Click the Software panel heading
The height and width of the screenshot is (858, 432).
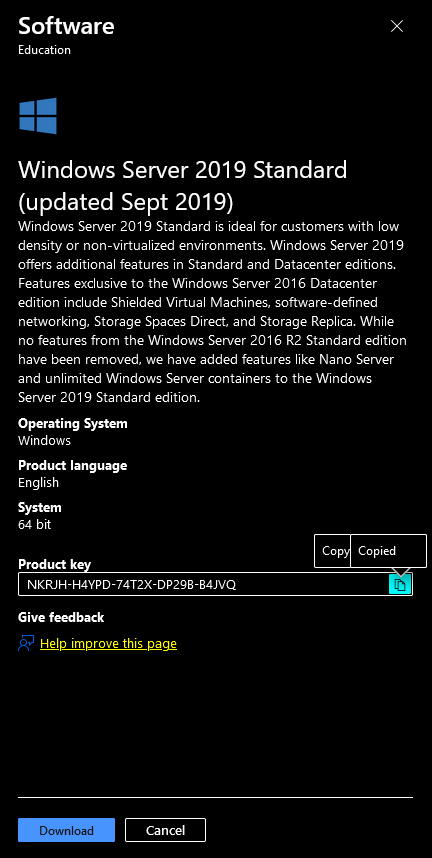pos(66,26)
